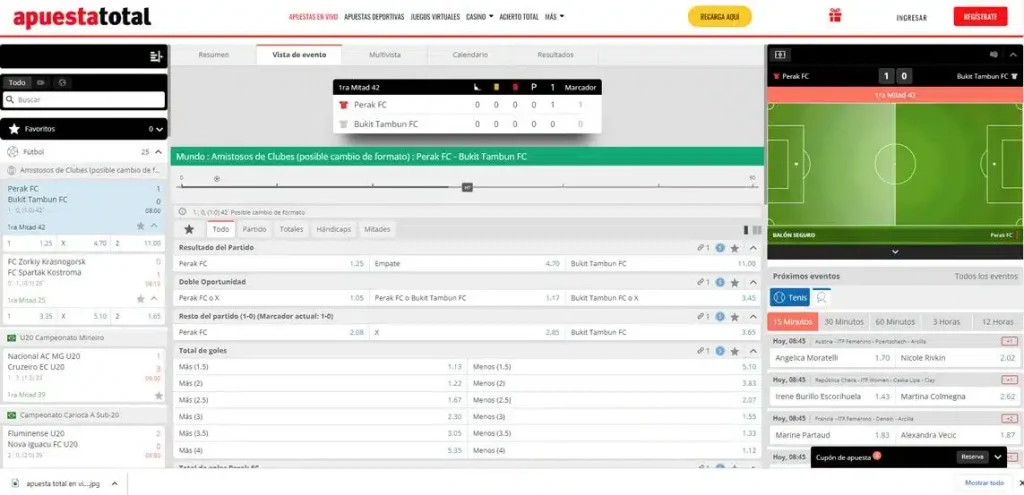Viewport: 1024px width, 495px height.
Task: Click the Mostrar todo downloads link
Action: [x=984, y=483]
